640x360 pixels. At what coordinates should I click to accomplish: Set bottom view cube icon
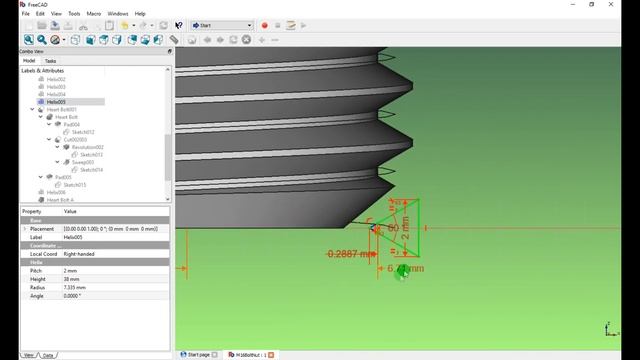[145, 40]
